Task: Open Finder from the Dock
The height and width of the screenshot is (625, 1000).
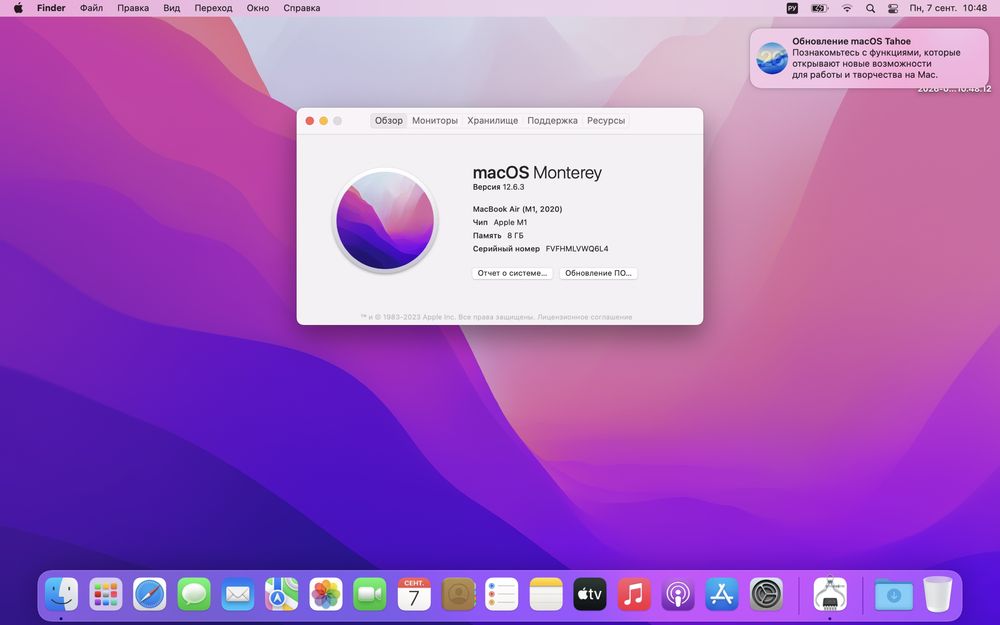Action: pyautogui.click(x=61, y=594)
